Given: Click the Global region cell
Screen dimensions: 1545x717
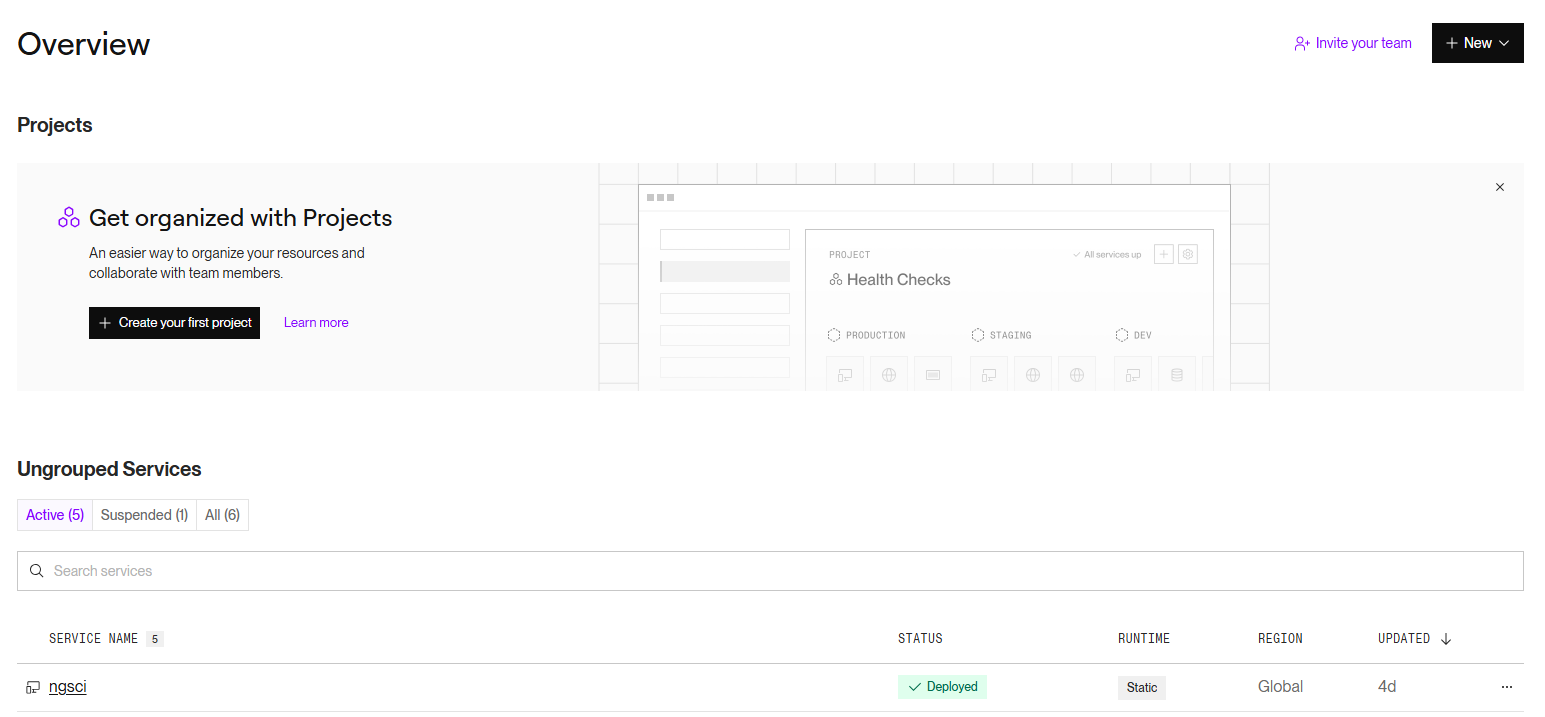Looking at the screenshot, I should [1280, 687].
